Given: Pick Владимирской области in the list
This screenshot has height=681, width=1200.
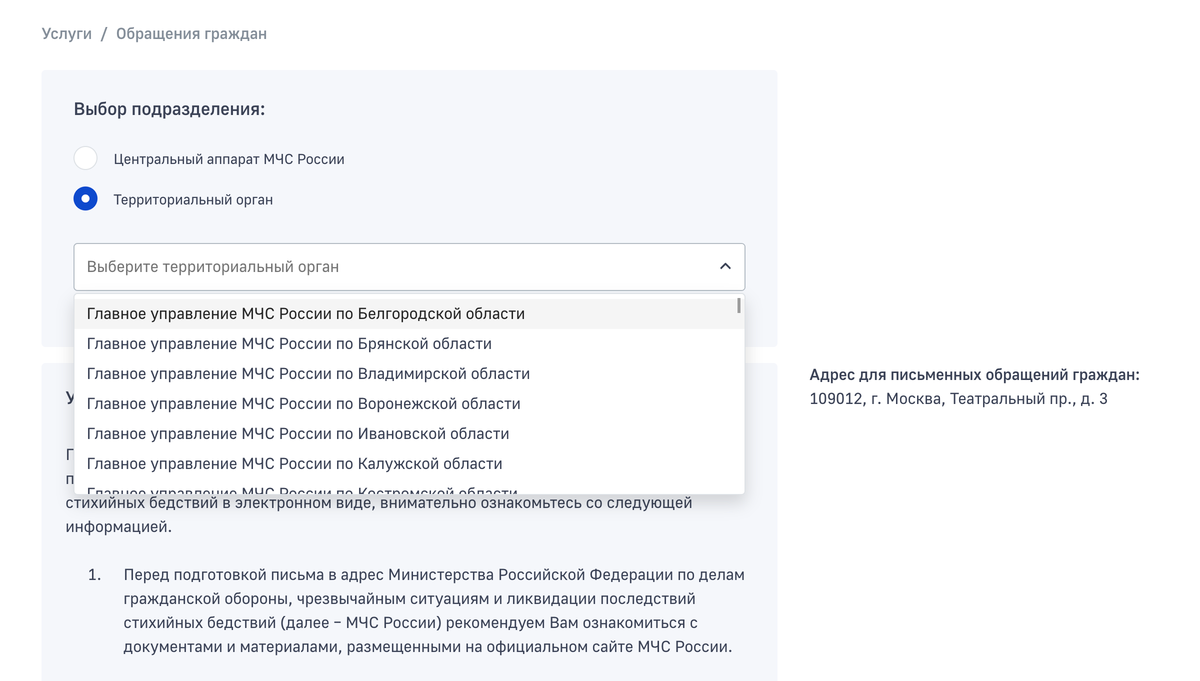Looking at the screenshot, I should (x=308, y=374).
